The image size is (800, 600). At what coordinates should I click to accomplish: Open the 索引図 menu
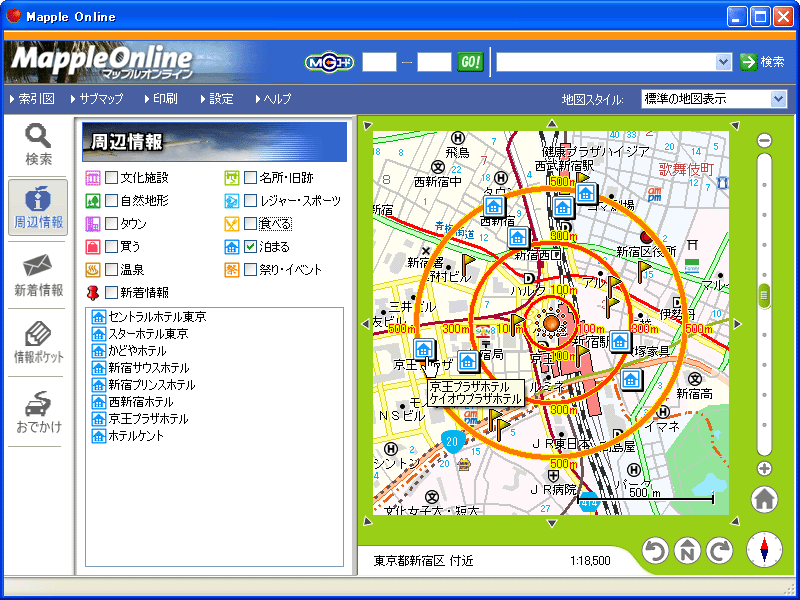[32, 99]
